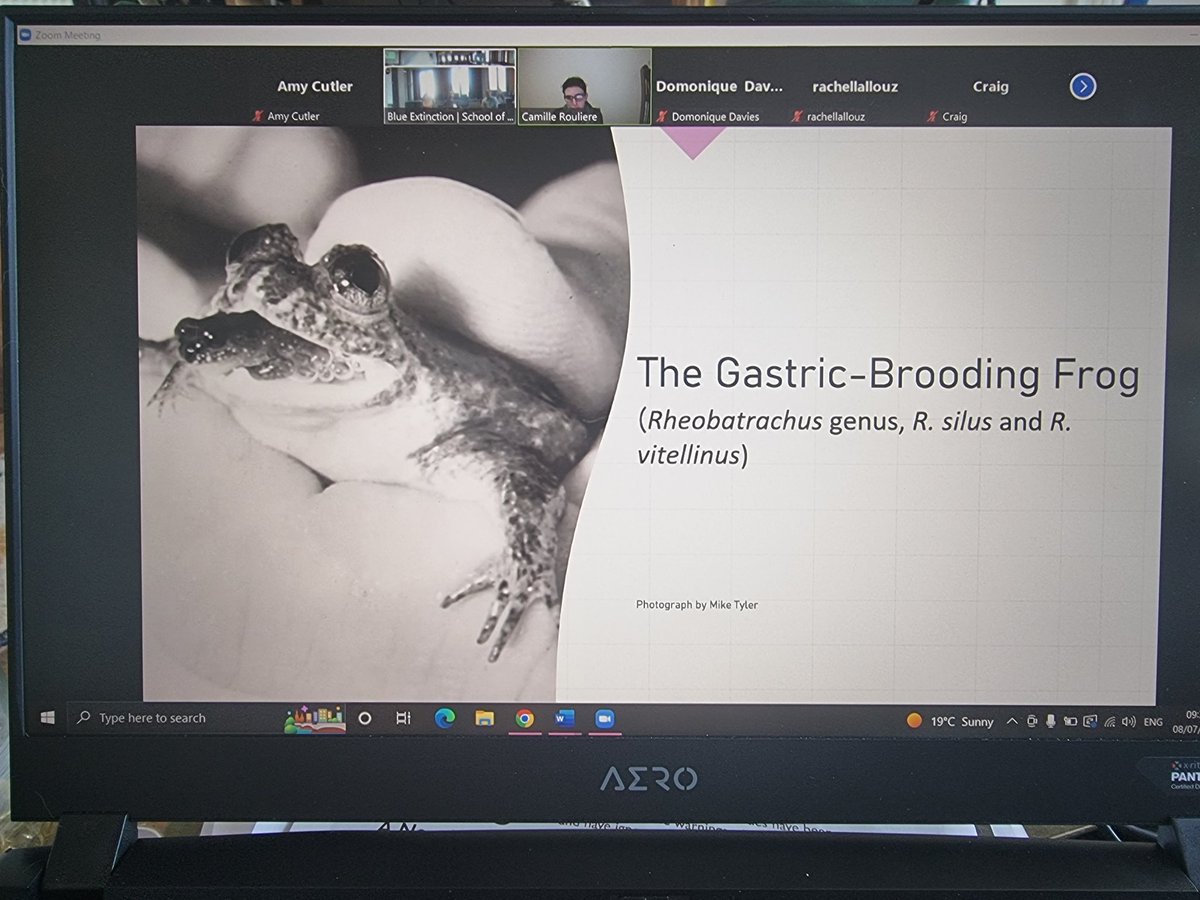Viewport: 1200px width, 900px height.
Task: Click Amy Cutler's muted microphone icon
Action: tap(258, 116)
